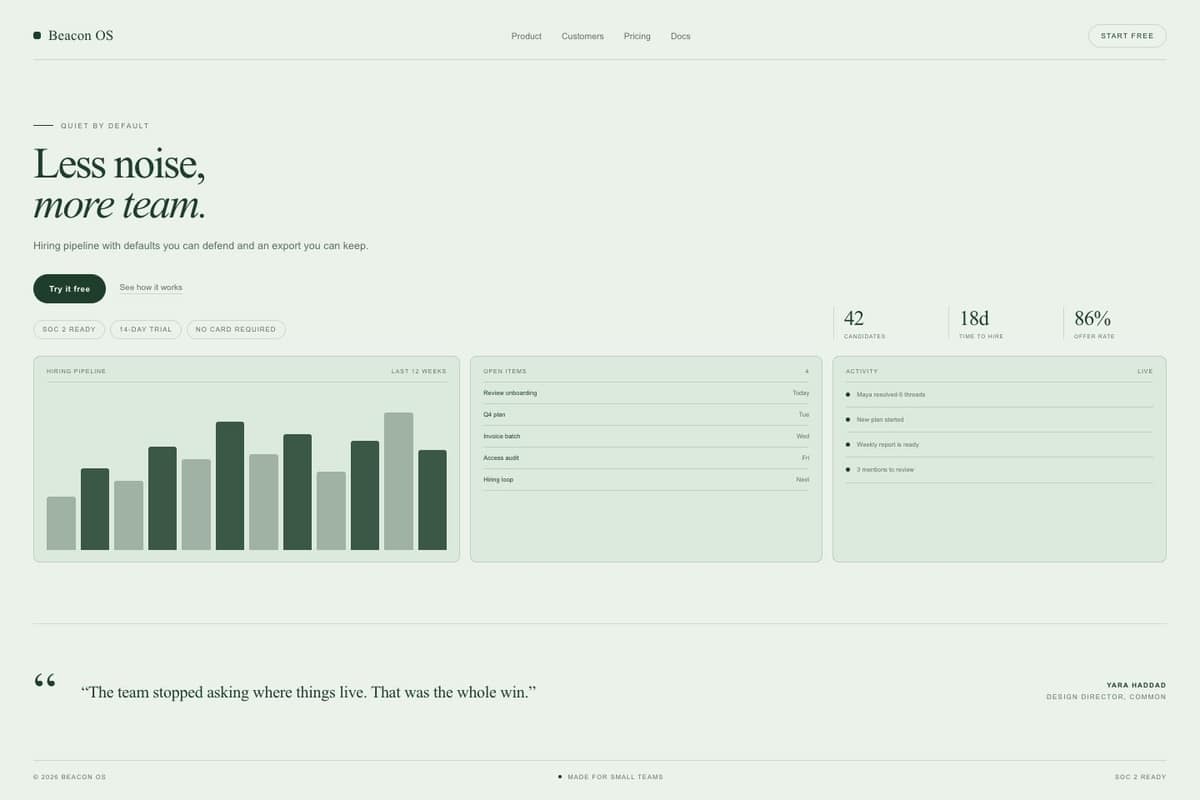
Task: Click the Try it free button
Action: click(69, 289)
